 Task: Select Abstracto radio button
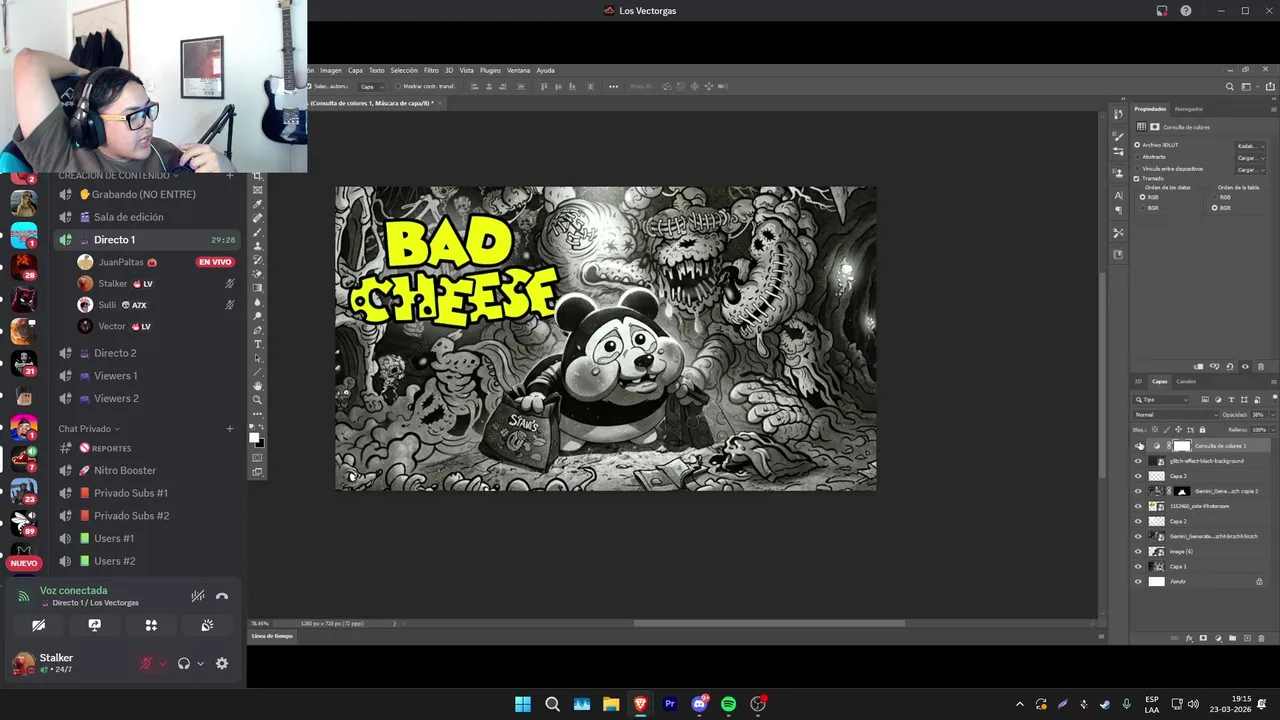point(1137,157)
